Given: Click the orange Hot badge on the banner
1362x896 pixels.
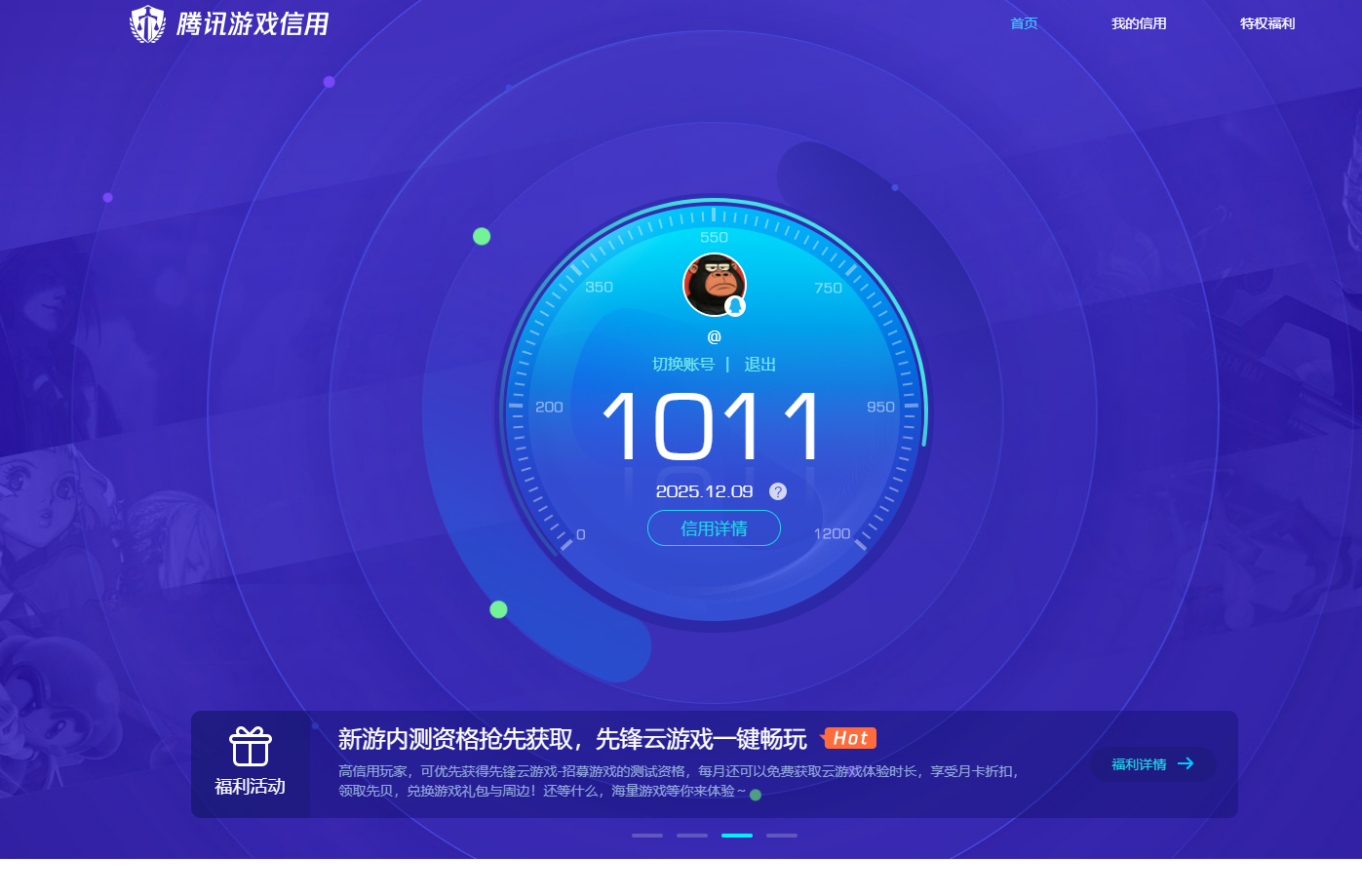Looking at the screenshot, I should click(849, 738).
